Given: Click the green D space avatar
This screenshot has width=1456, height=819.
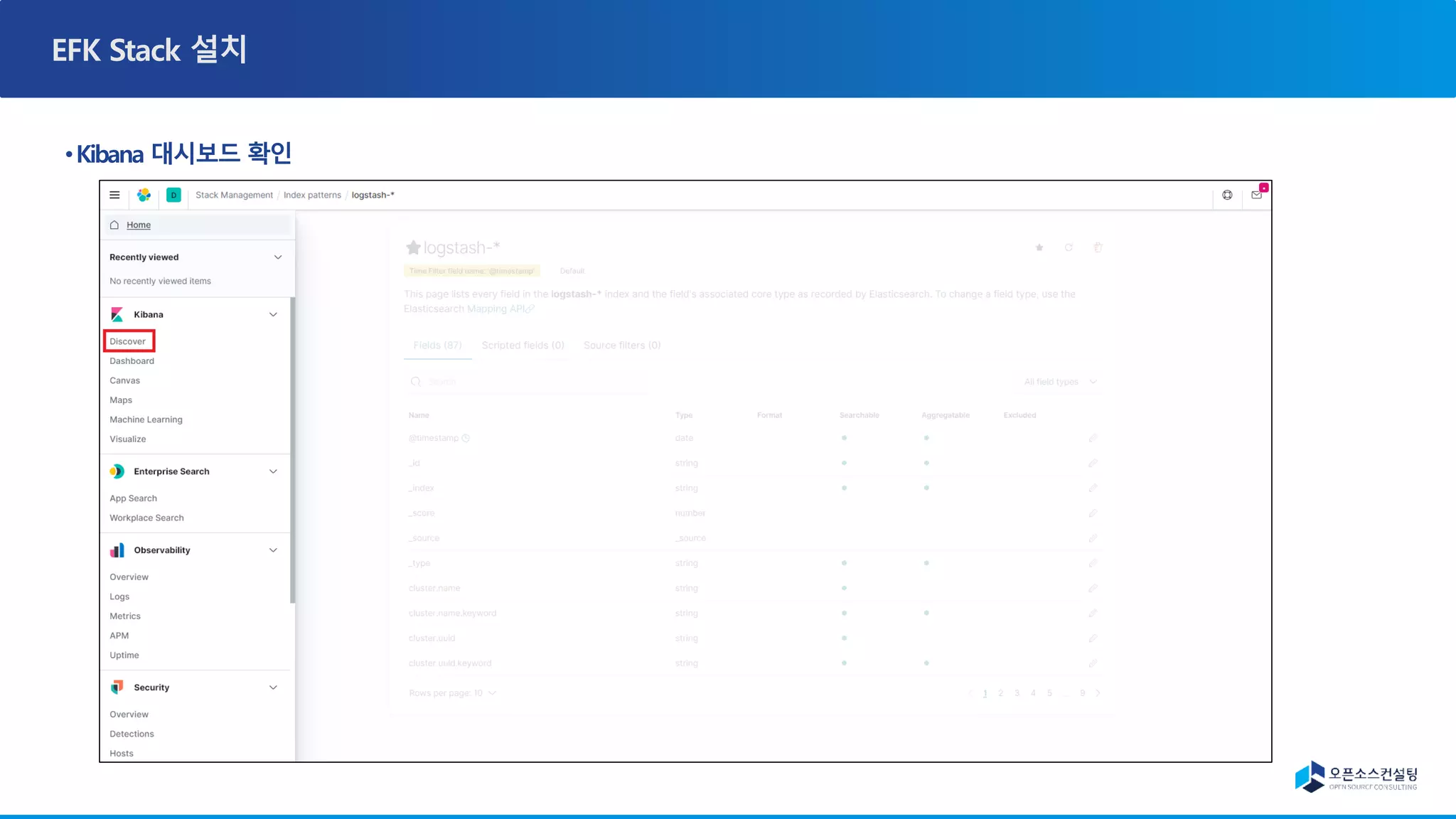Looking at the screenshot, I should 173,195.
